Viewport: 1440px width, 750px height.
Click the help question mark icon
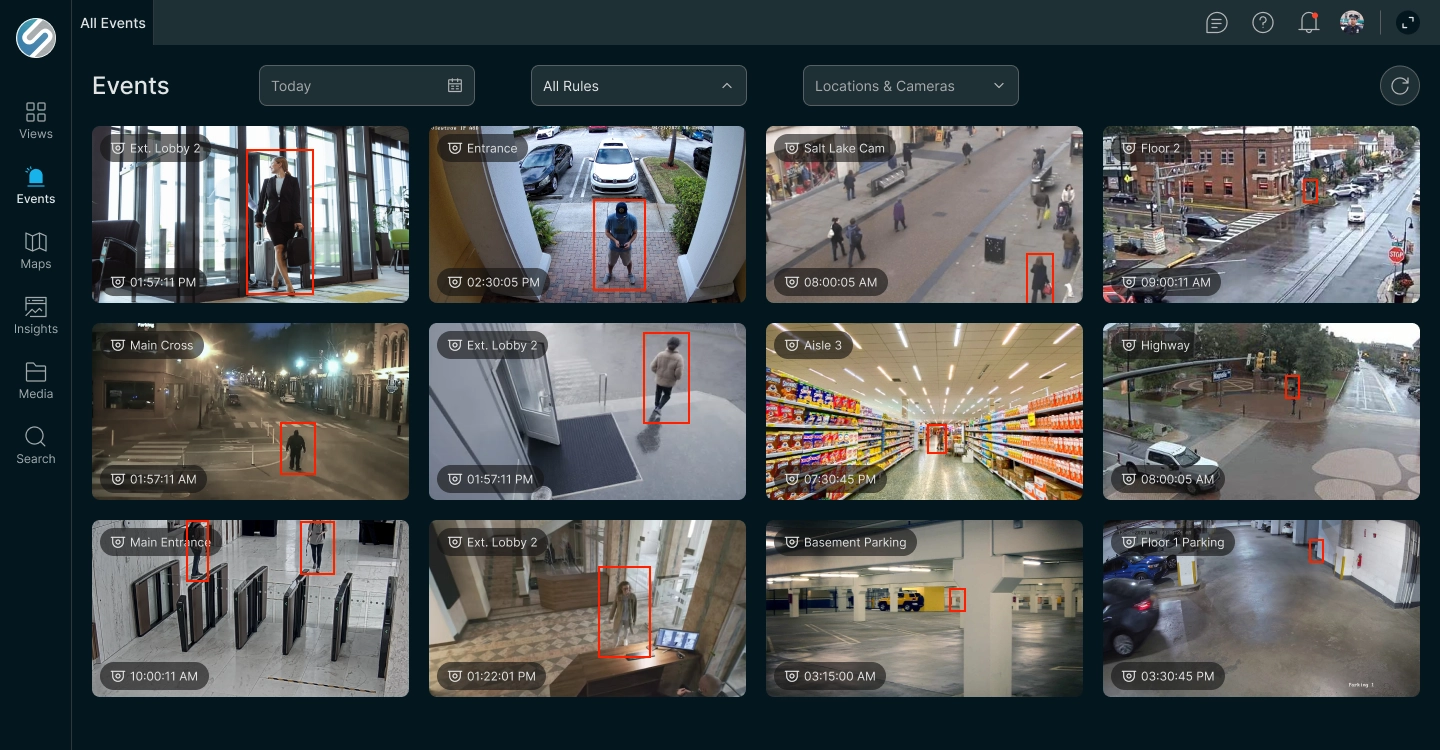(x=1263, y=22)
